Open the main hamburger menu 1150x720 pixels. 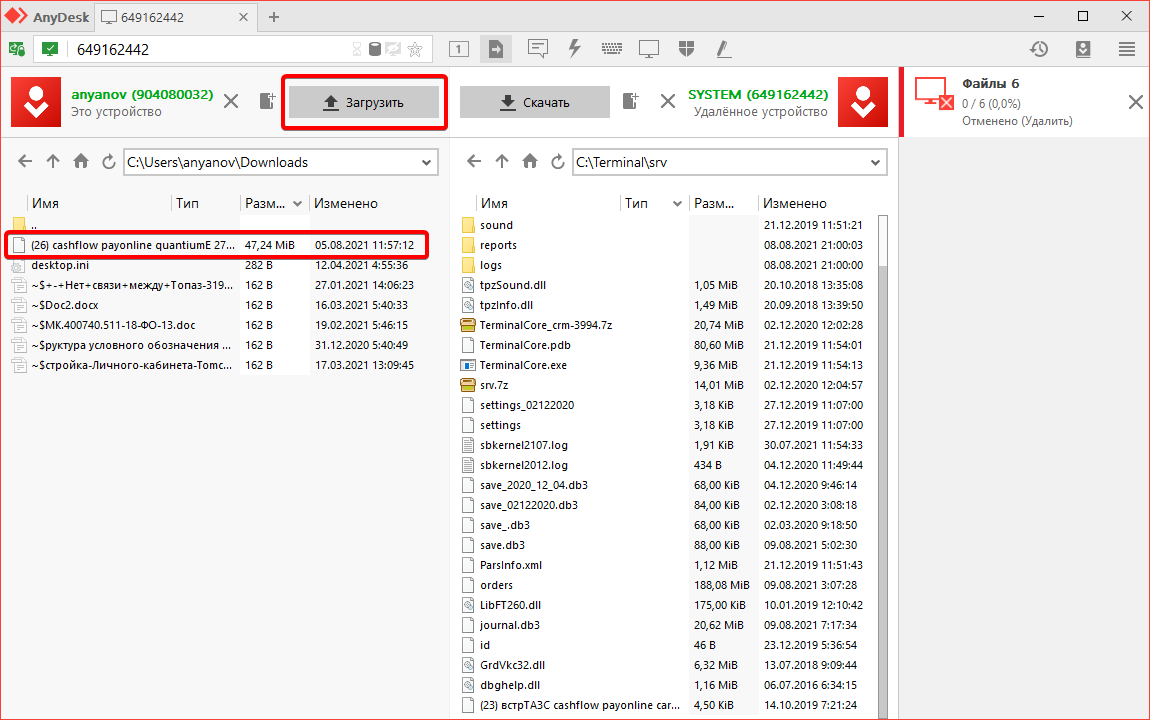(x=1127, y=49)
